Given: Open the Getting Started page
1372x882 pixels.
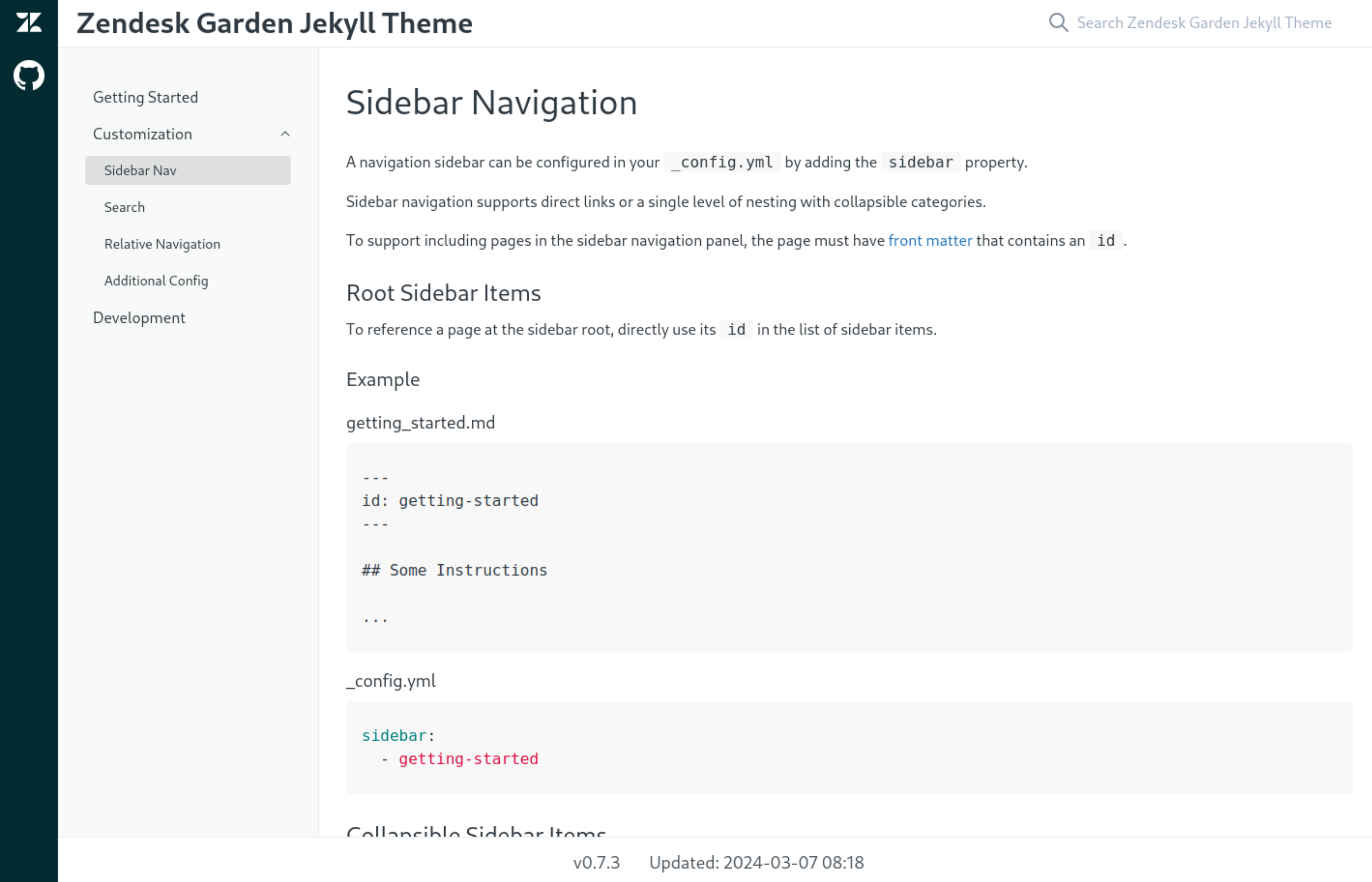Looking at the screenshot, I should point(145,97).
